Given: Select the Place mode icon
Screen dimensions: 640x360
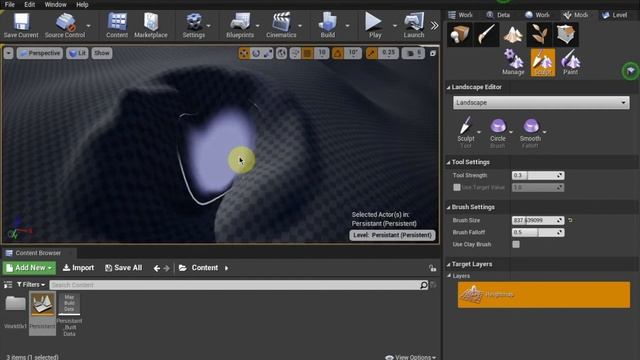Looking at the screenshot, I should 460,34.
